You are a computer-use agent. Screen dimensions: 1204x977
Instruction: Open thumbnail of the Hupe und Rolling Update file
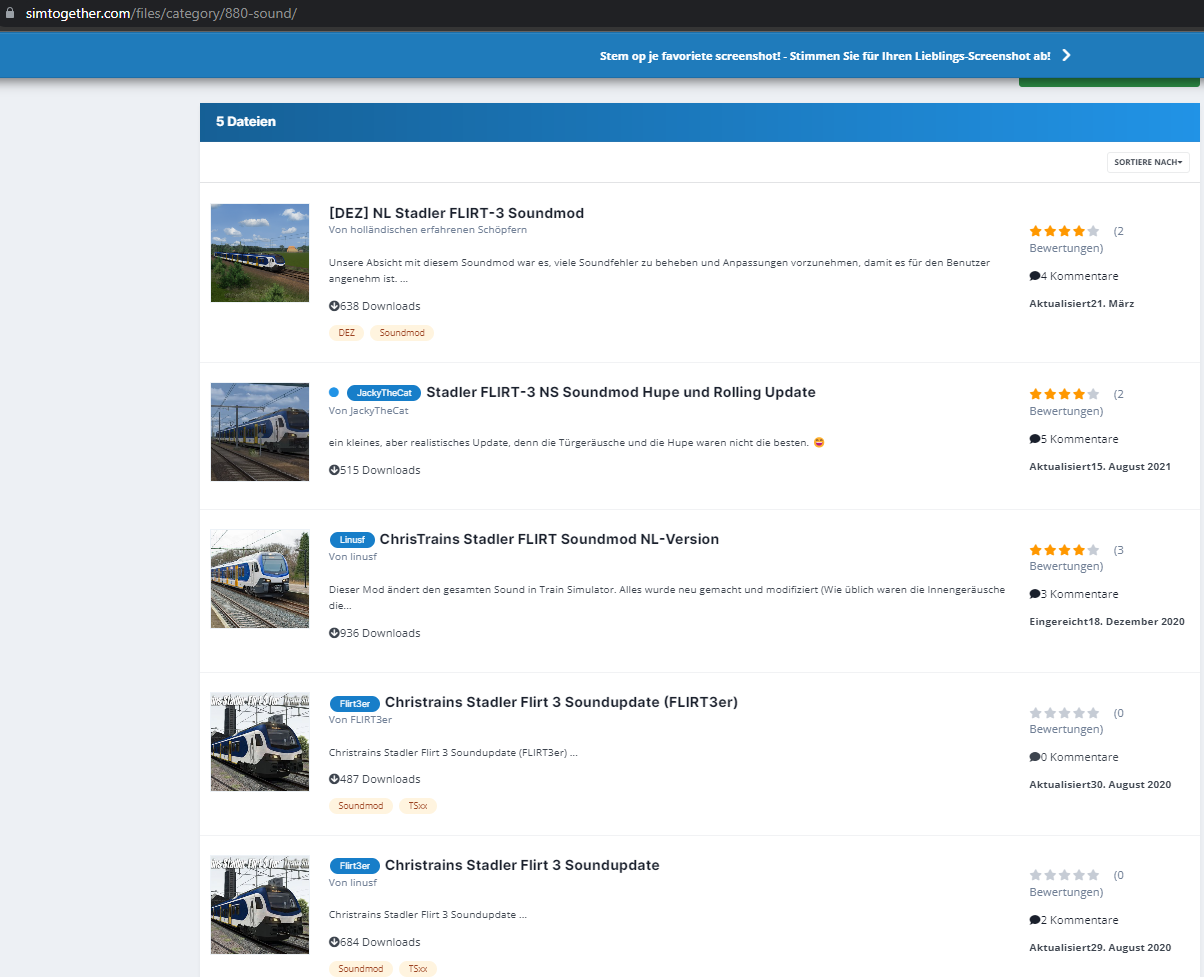pyautogui.click(x=260, y=431)
